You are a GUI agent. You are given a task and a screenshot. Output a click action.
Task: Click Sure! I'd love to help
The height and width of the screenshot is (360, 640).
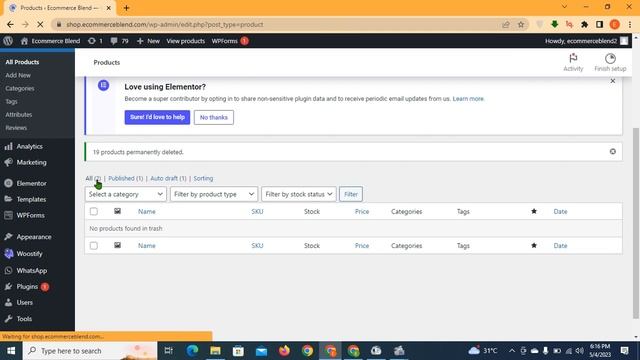pos(157,117)
